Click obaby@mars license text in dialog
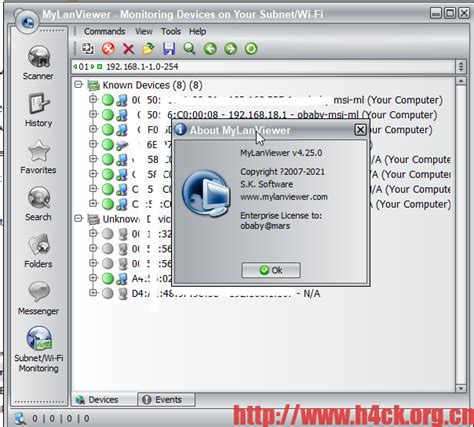 265,226
